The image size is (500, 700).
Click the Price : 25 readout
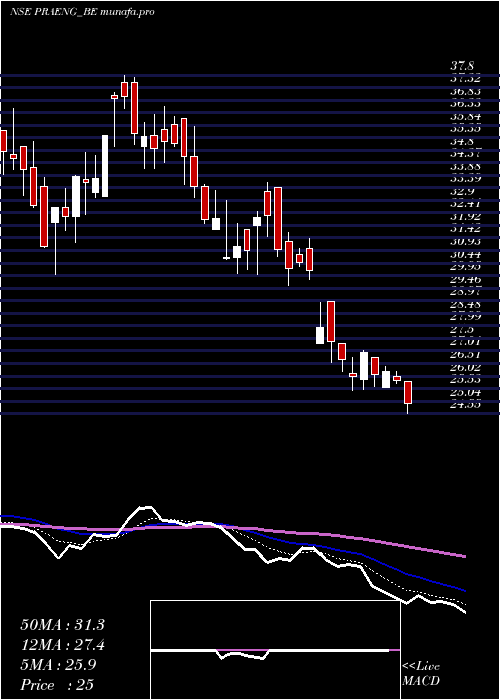click(57, 685)
